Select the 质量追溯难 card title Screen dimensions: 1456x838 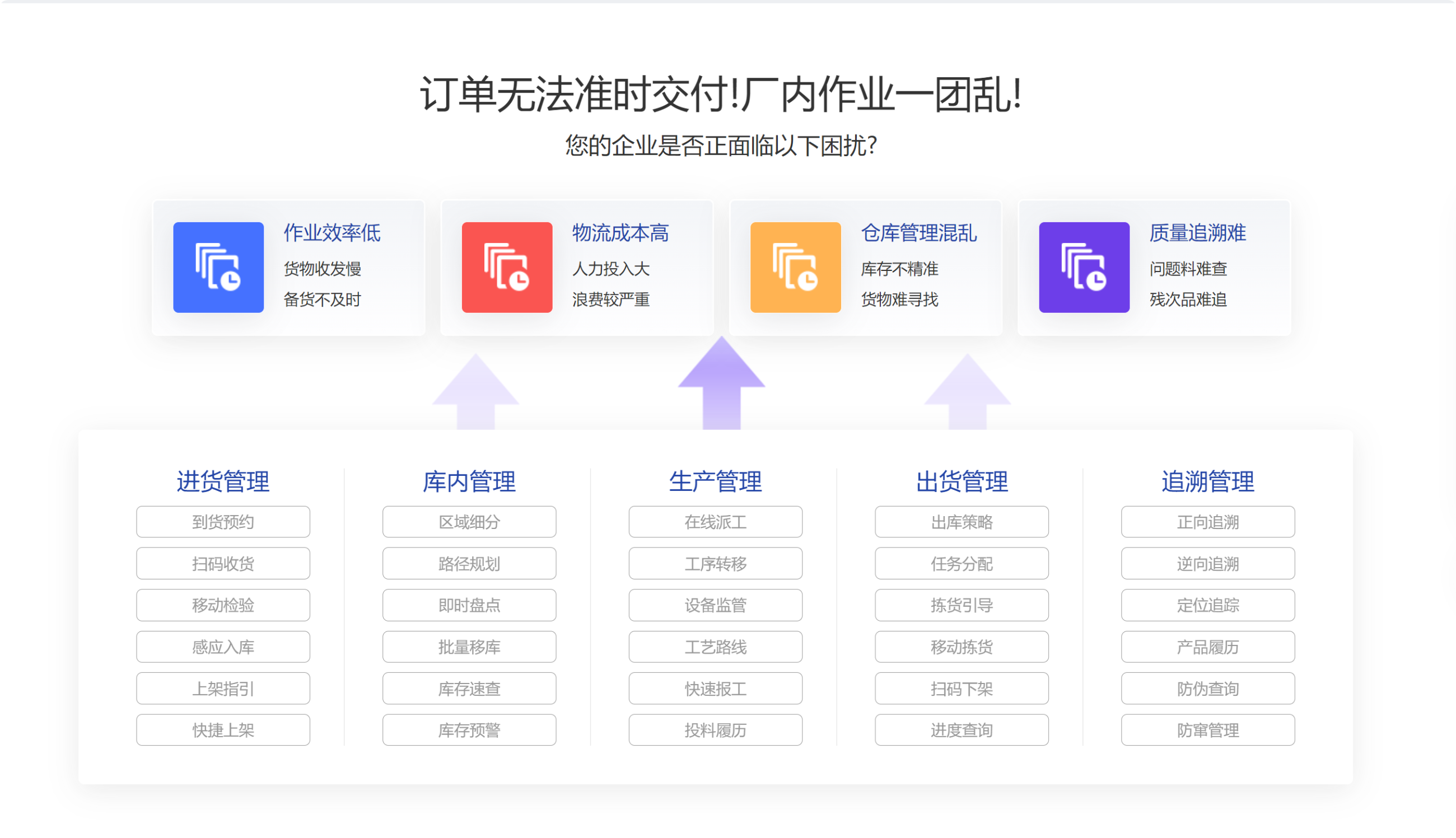(x=1197, y=233)
